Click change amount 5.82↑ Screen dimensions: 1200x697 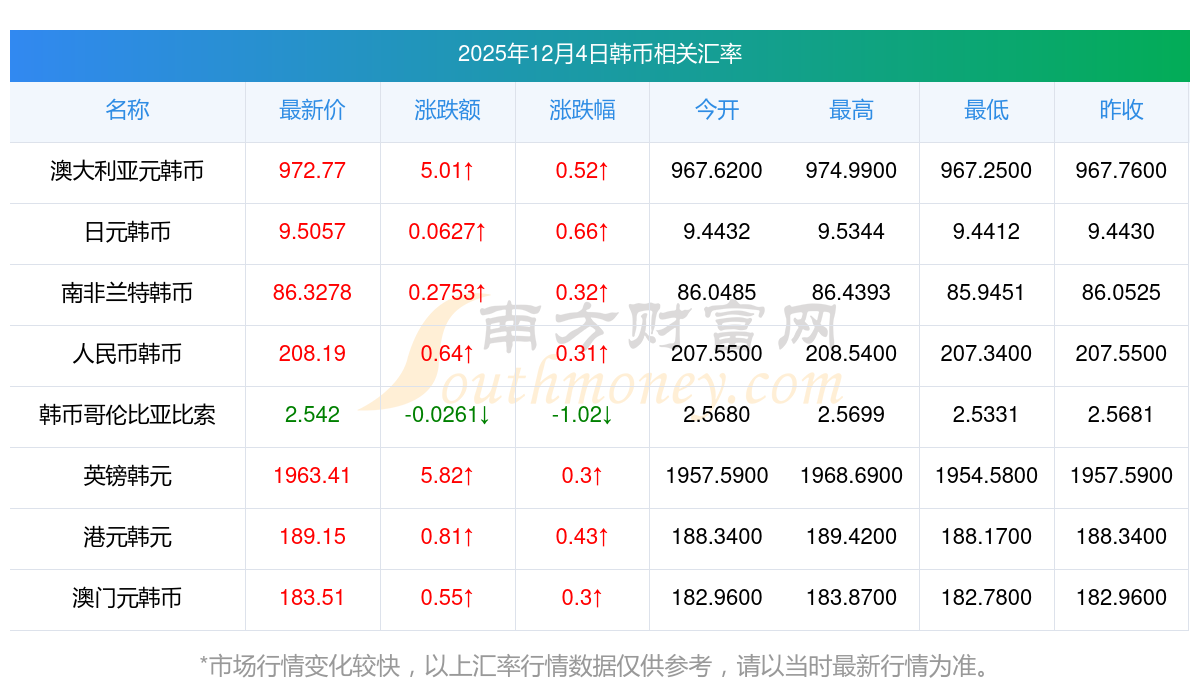pos(447,476)
